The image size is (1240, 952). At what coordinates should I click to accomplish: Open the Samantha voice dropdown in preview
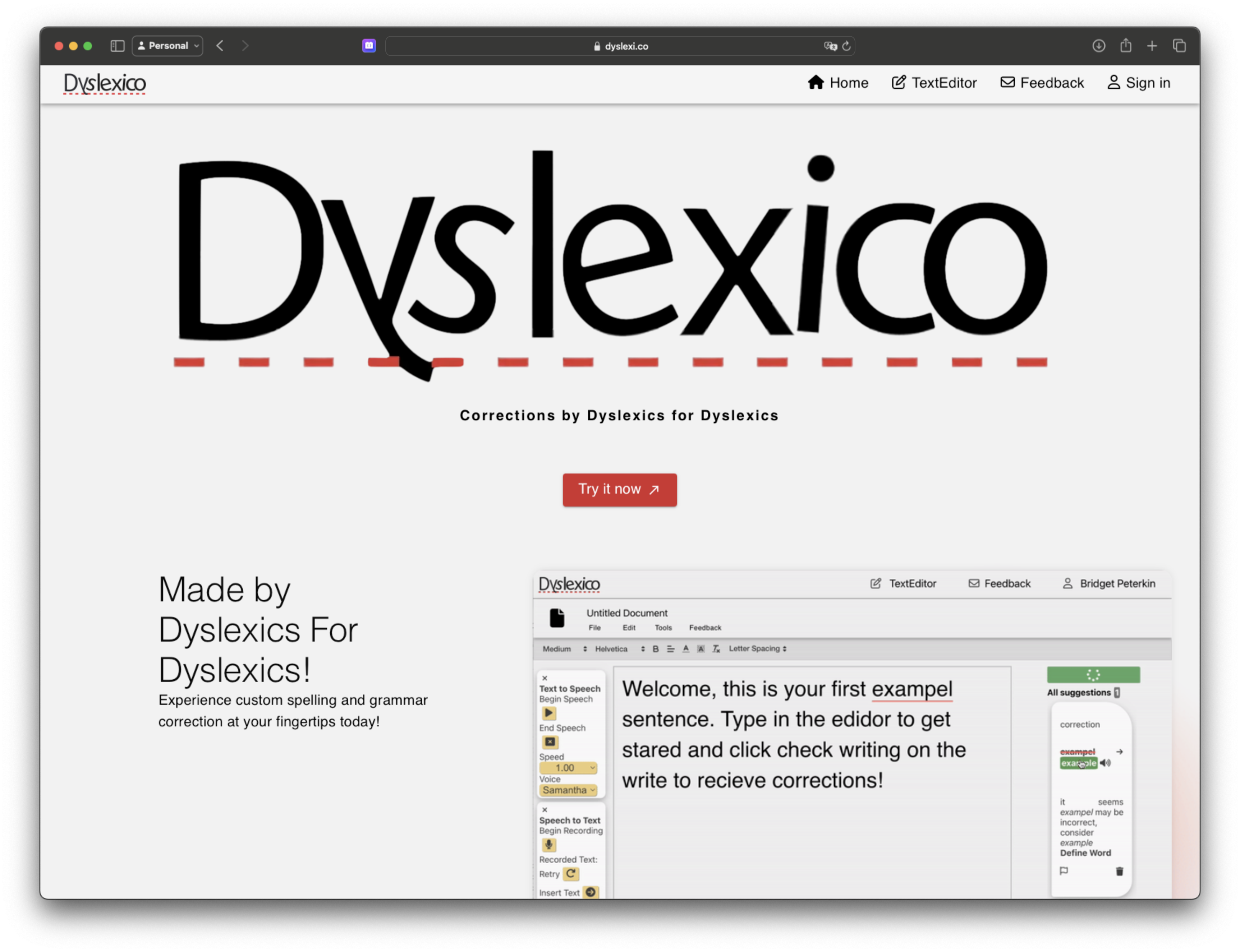pos(568,790)
